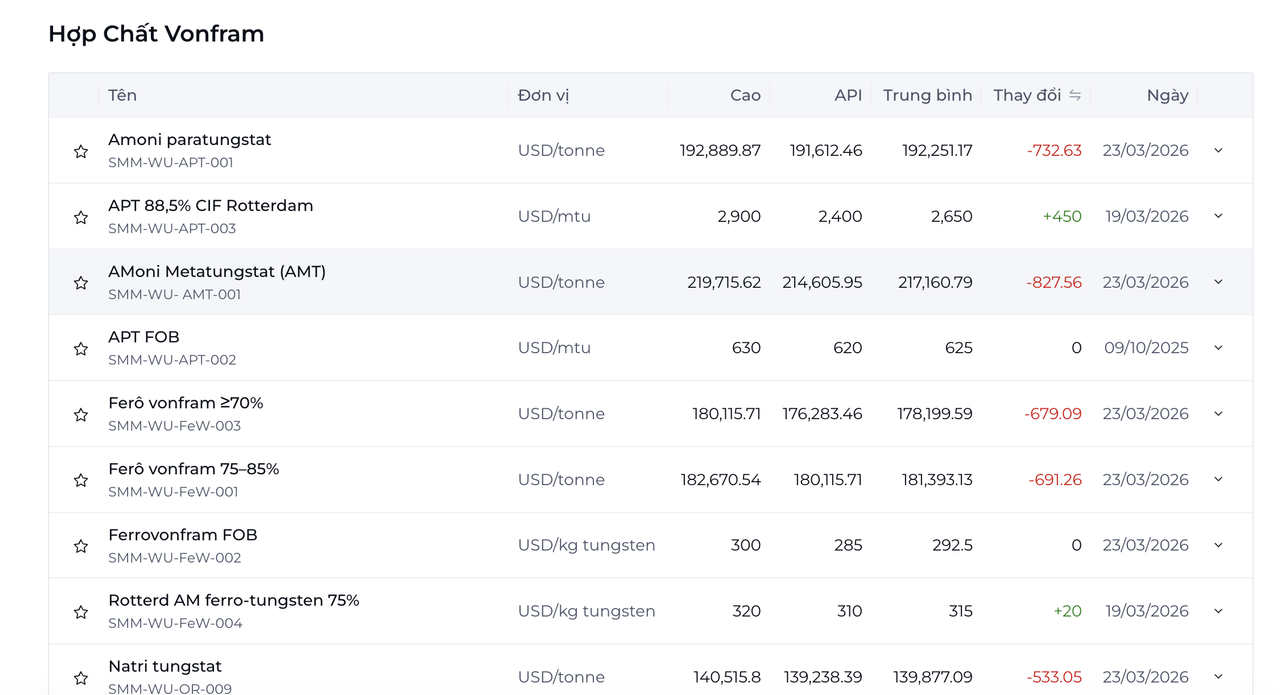Star the Amoni paratungstat row
The width and height of the screenshot is (1280, 695).
point(81,151)
